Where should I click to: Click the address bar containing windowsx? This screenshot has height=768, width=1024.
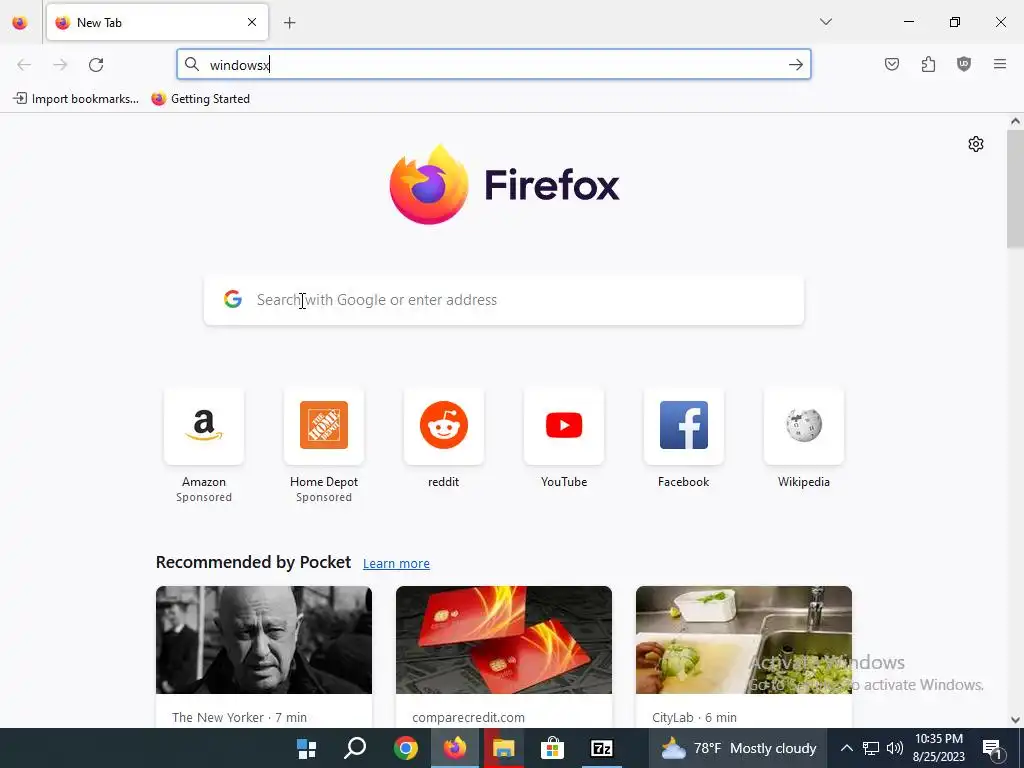[494, 64]
